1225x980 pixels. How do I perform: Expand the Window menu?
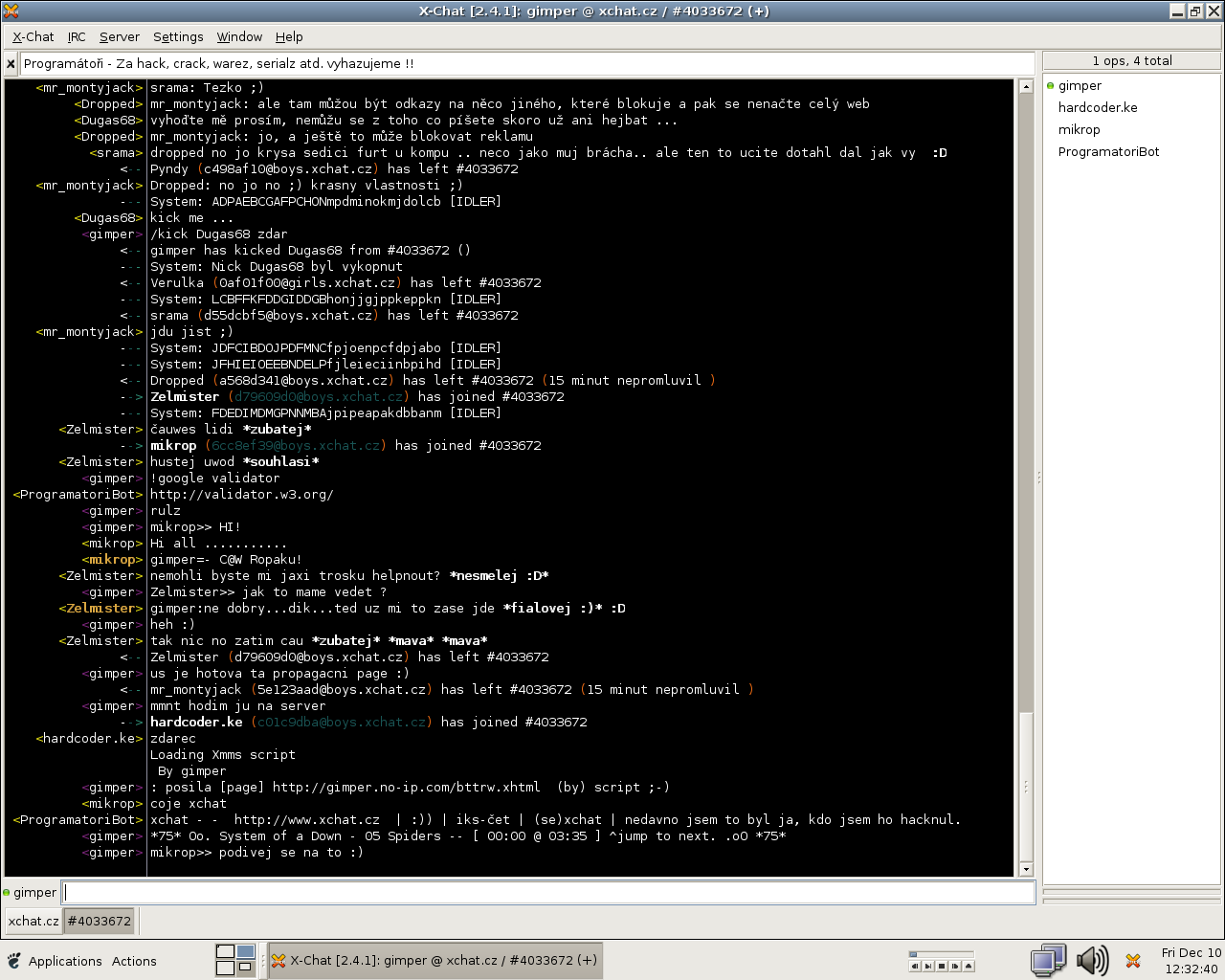pos(239,36)
